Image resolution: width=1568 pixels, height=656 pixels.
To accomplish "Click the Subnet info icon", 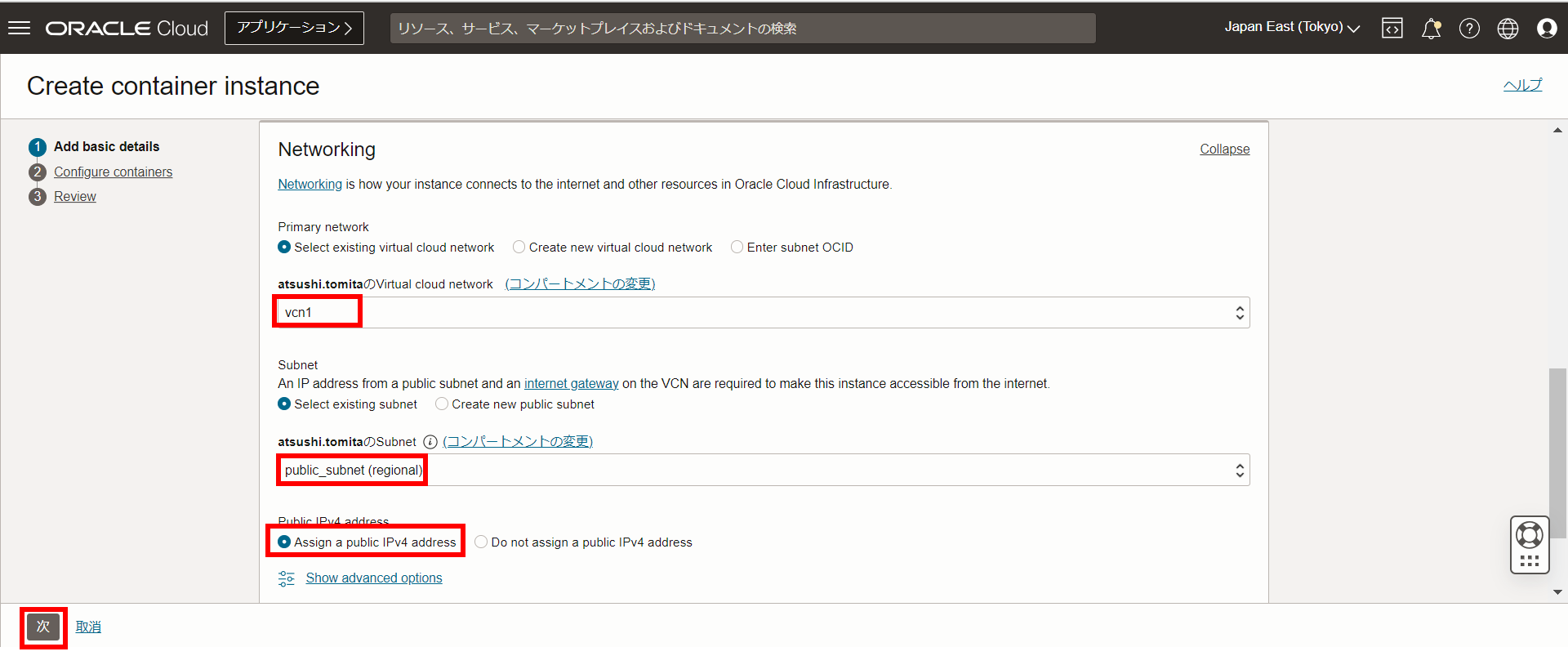I will [430, 442].
